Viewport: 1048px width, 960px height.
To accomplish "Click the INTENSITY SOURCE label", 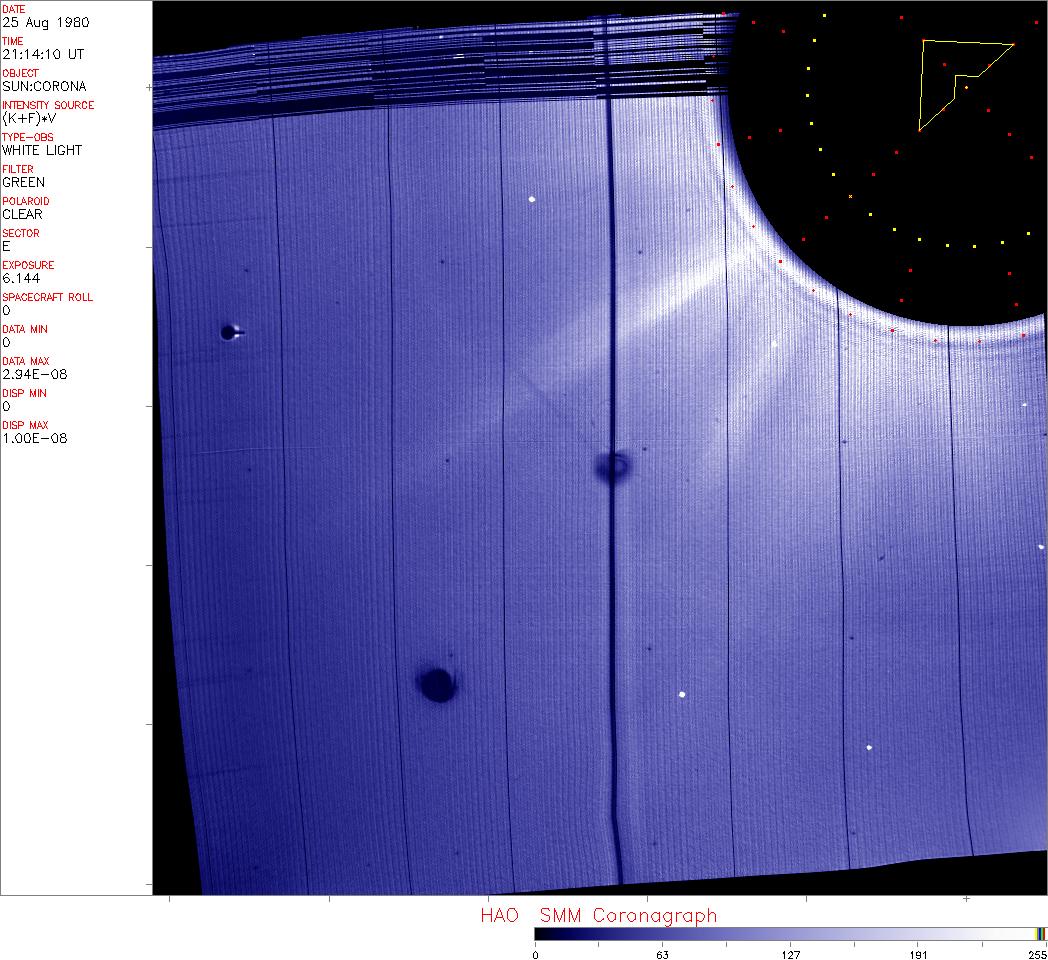I will point(48,105).
